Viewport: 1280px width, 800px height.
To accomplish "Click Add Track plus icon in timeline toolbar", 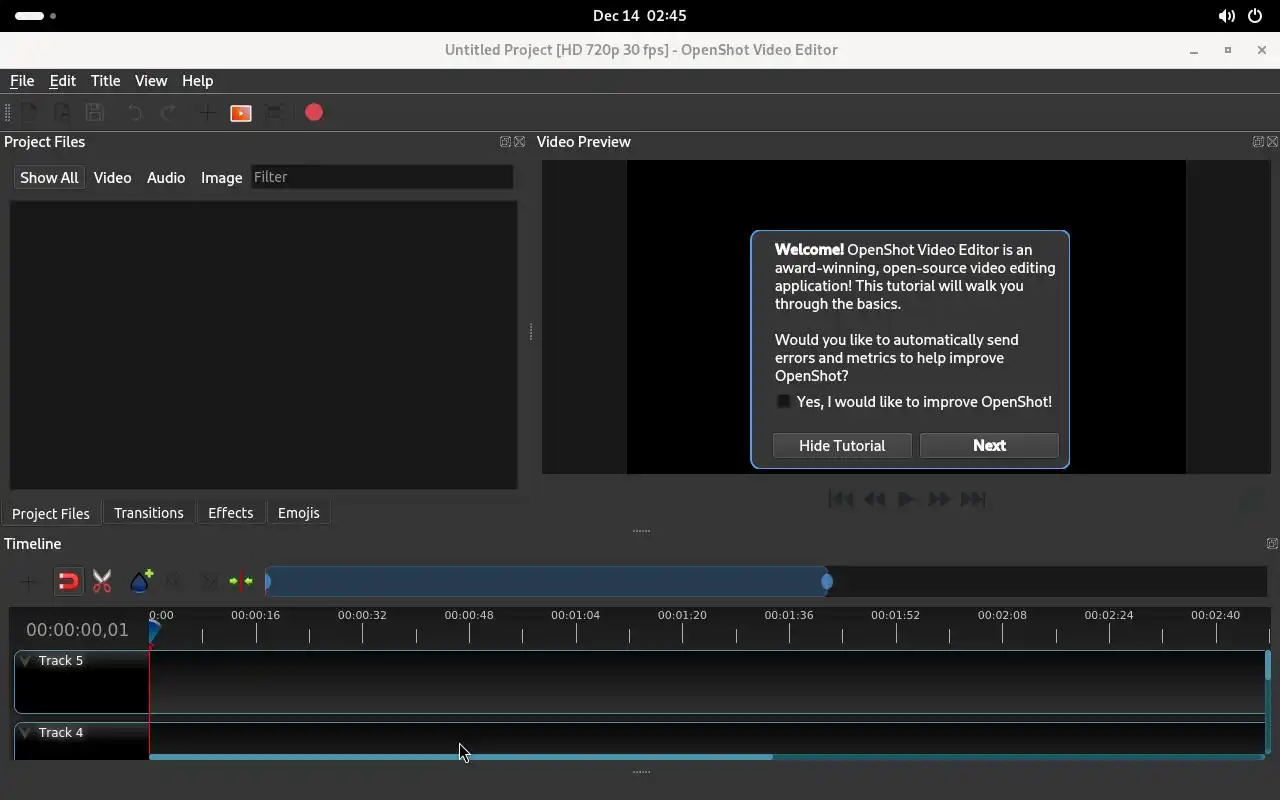I will pyautogui.click(x=28, y=581).
